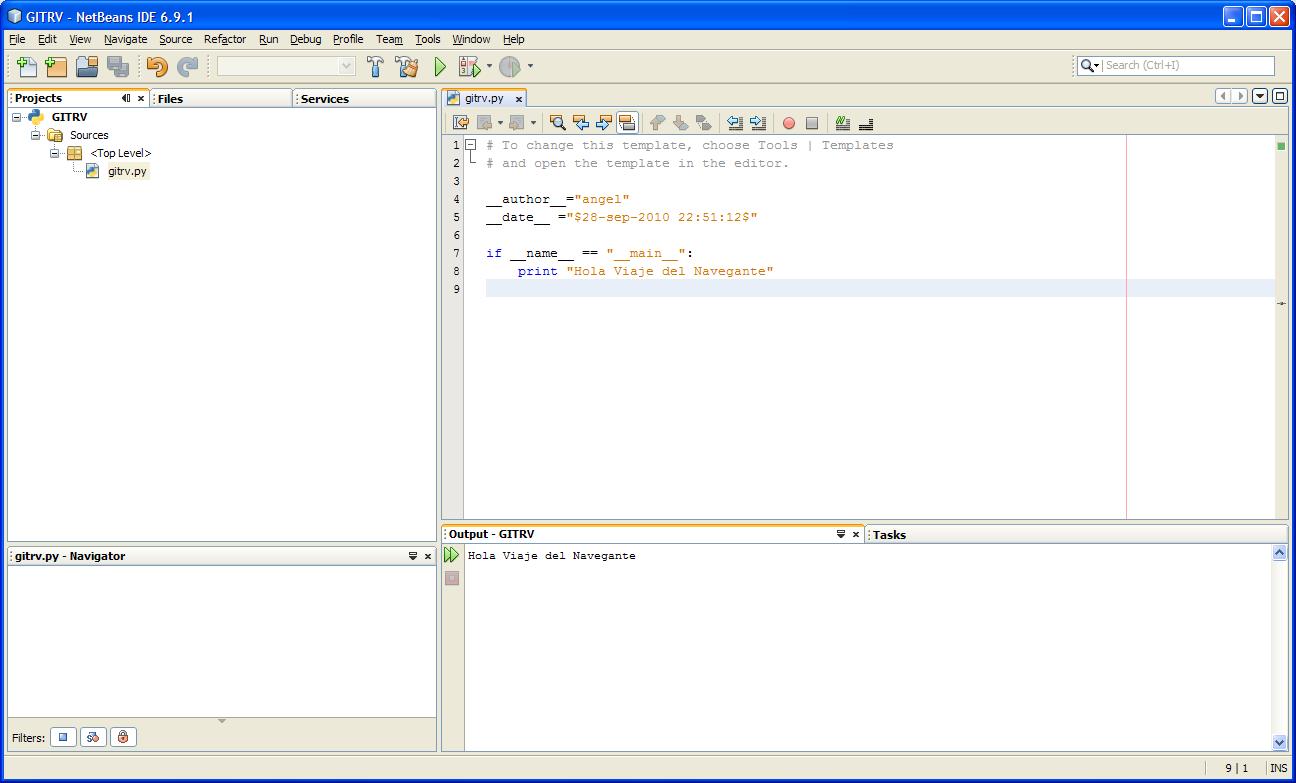1296x783 pixels.
Task: Maximize the editor window button
Action: 1279,96
